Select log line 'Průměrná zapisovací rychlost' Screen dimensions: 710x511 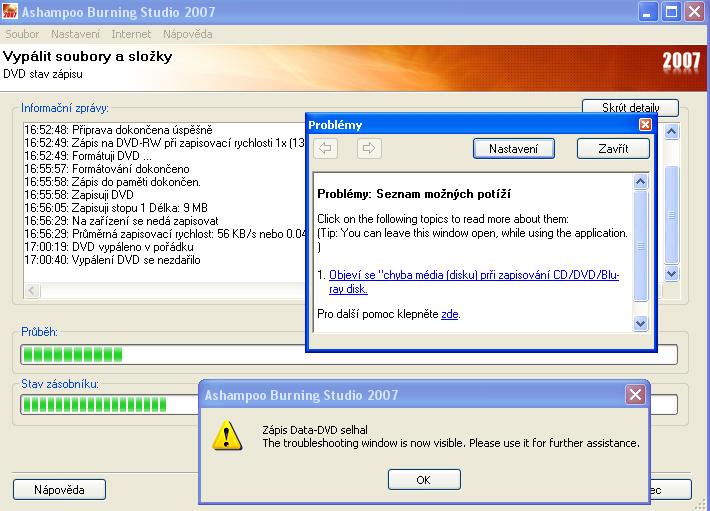[x=165, y=234]
